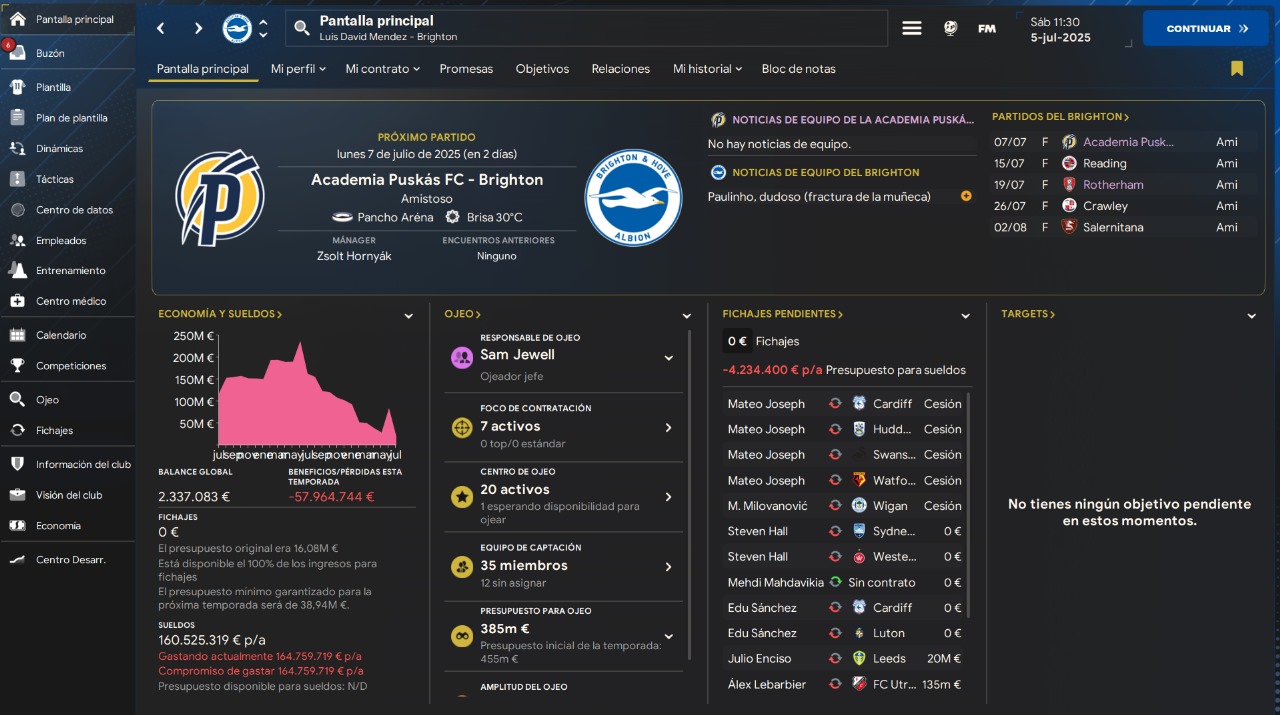Screen dimensions: 1280x715
Task: Expand Mi contrato dropdown tab
Action: tap(382, 69)
